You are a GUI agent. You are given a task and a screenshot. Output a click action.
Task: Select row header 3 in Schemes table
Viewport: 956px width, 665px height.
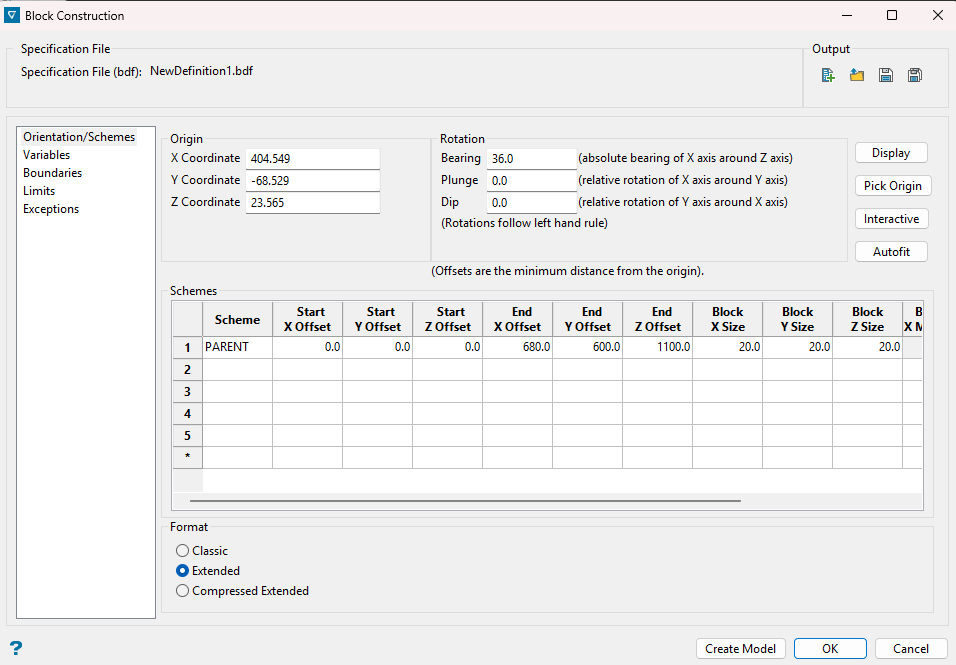coord(188,392)
